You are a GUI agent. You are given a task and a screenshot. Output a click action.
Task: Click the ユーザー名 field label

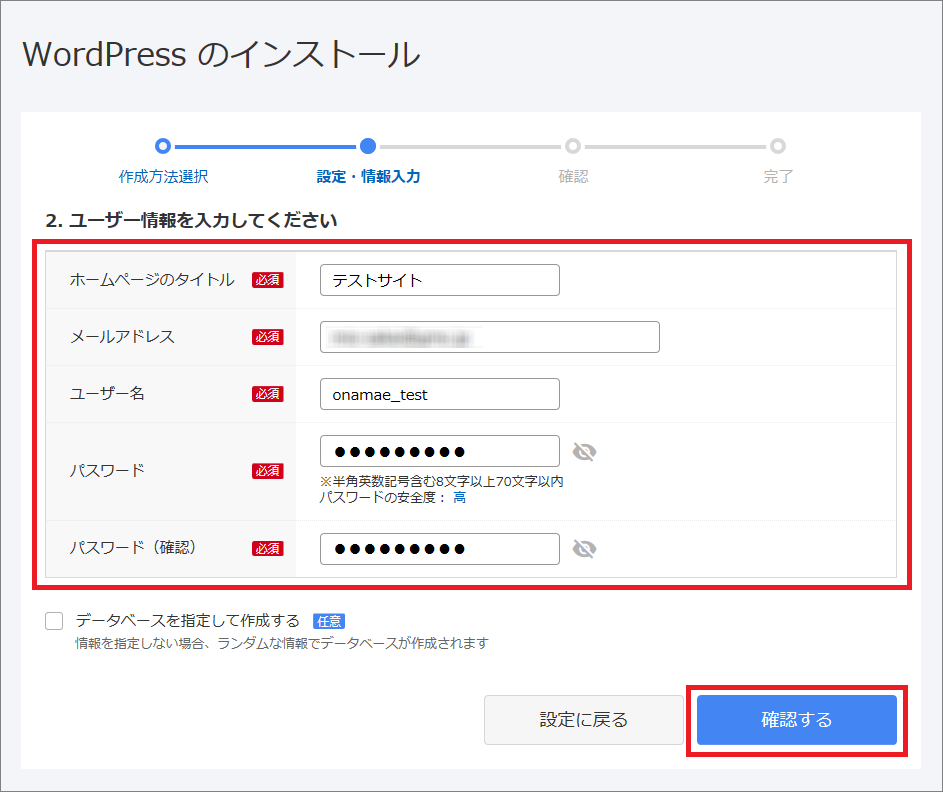click(x=107, y=393)
